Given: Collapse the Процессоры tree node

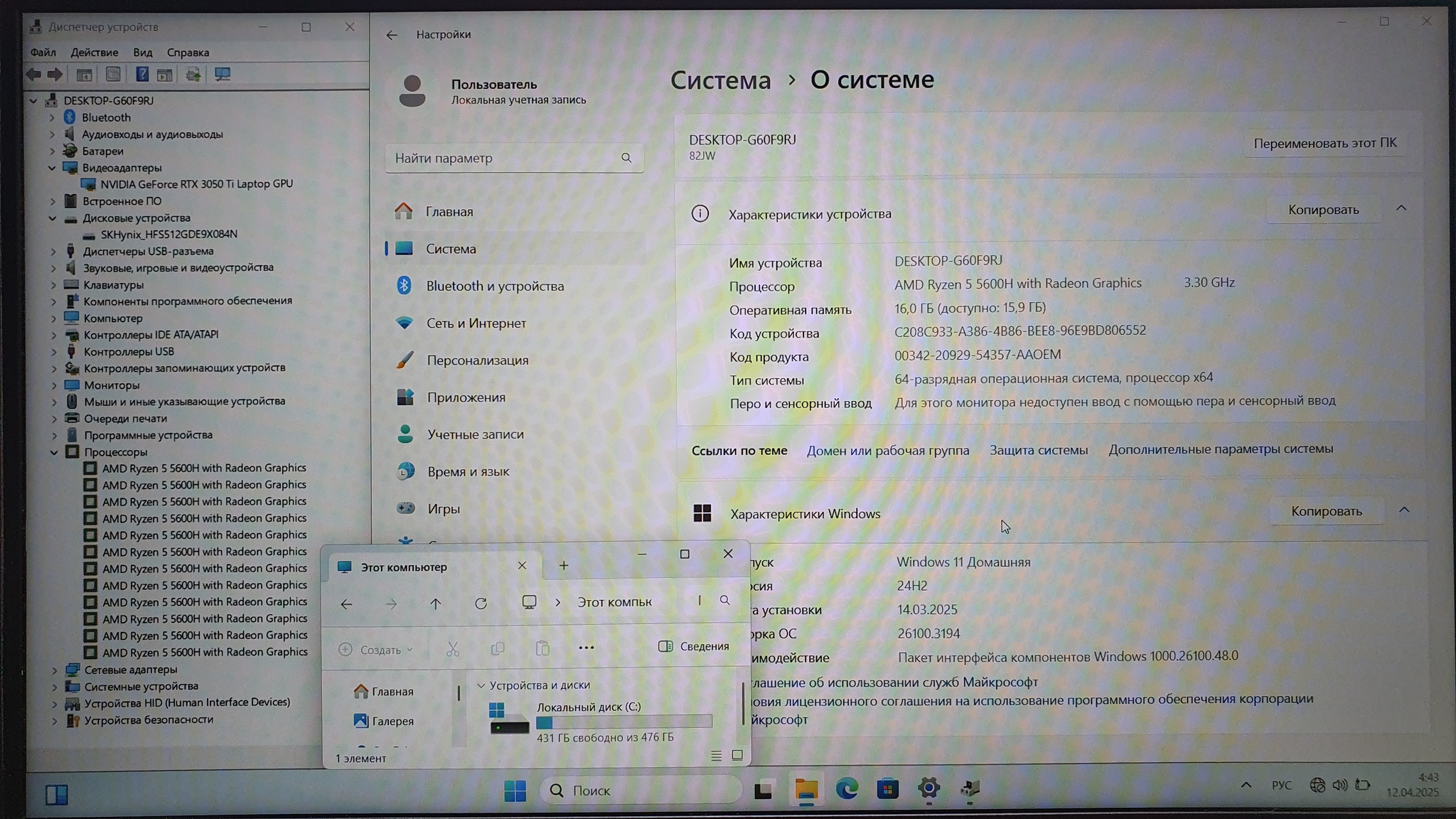Looking at the screenshot, I should (x=54, y=452).
